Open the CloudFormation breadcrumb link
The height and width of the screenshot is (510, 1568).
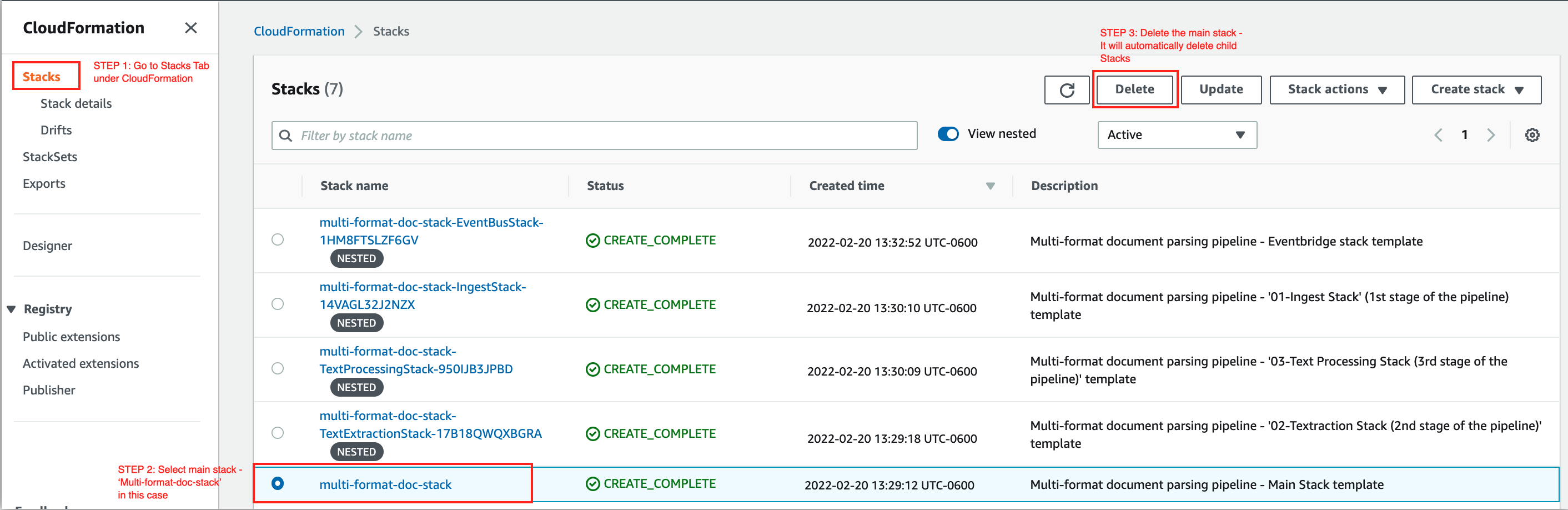(299, 32)
